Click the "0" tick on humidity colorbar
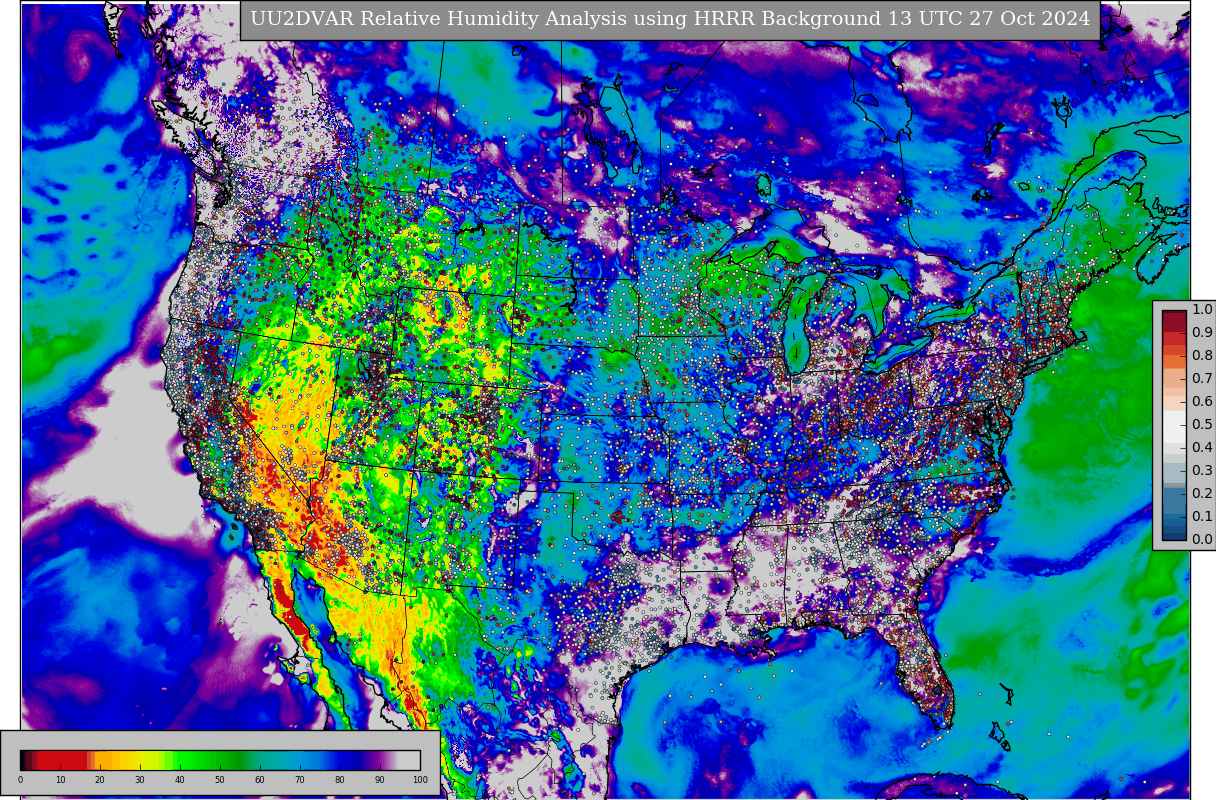Viewport: 1216px width, 800px height. coord(20,780)
